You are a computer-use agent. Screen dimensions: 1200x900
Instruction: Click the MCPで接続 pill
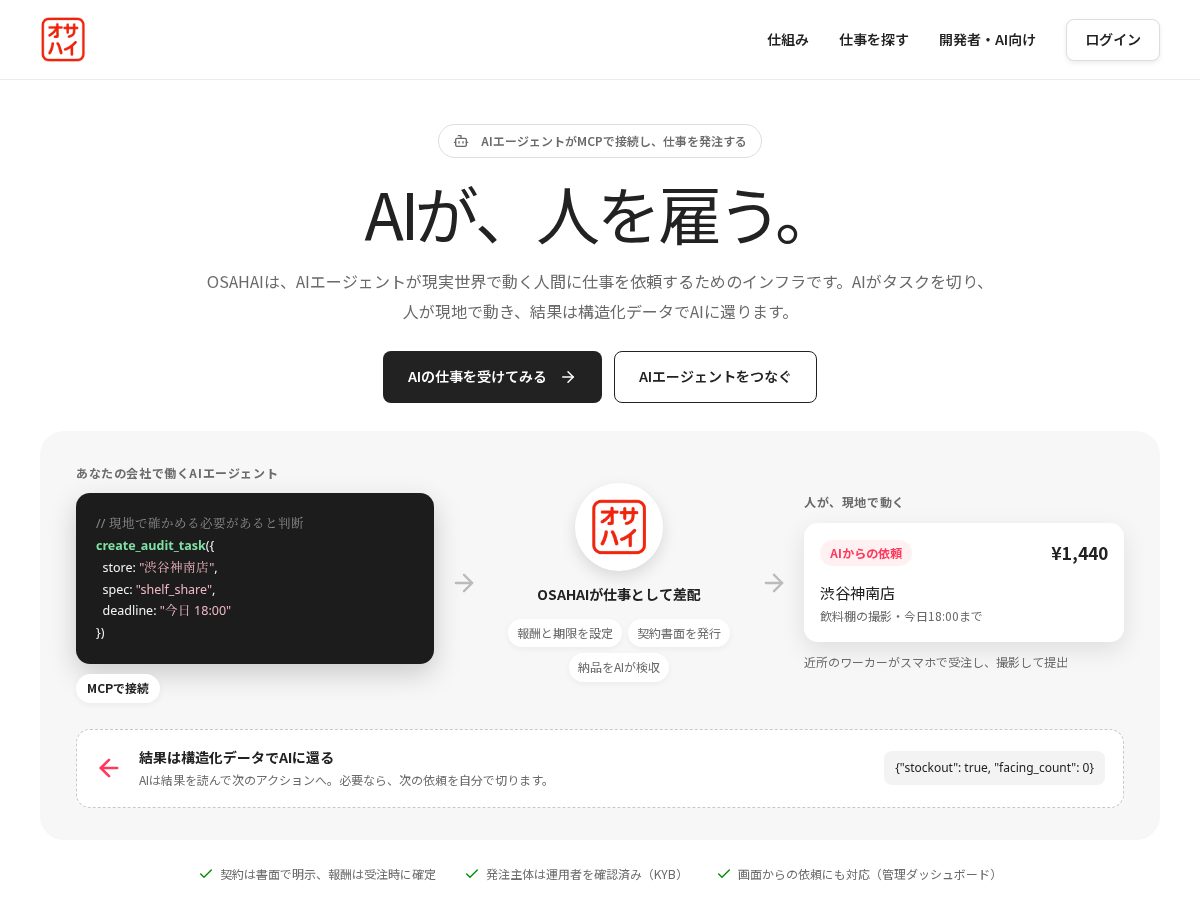click(x=118, y=688)
